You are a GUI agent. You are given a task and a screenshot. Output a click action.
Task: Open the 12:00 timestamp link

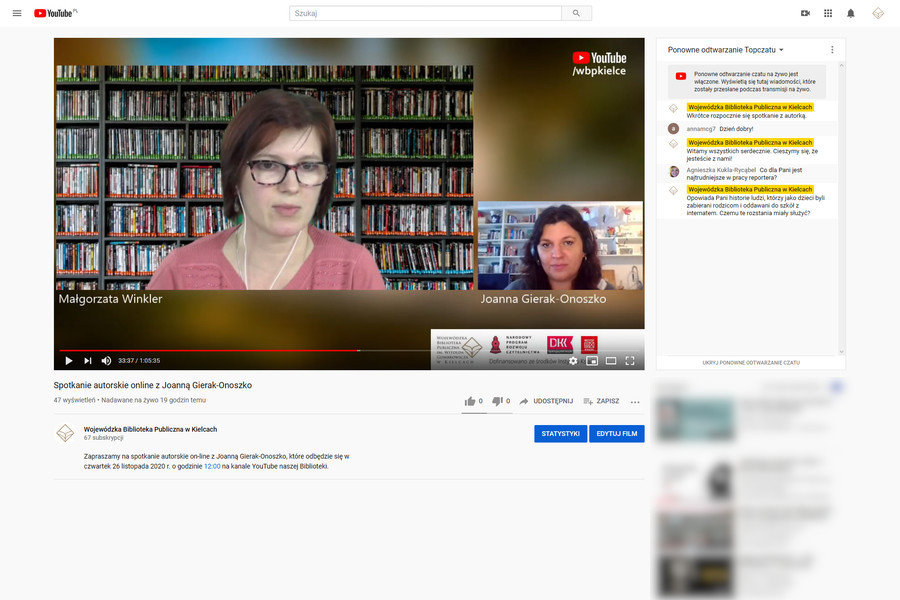[212, 466]
